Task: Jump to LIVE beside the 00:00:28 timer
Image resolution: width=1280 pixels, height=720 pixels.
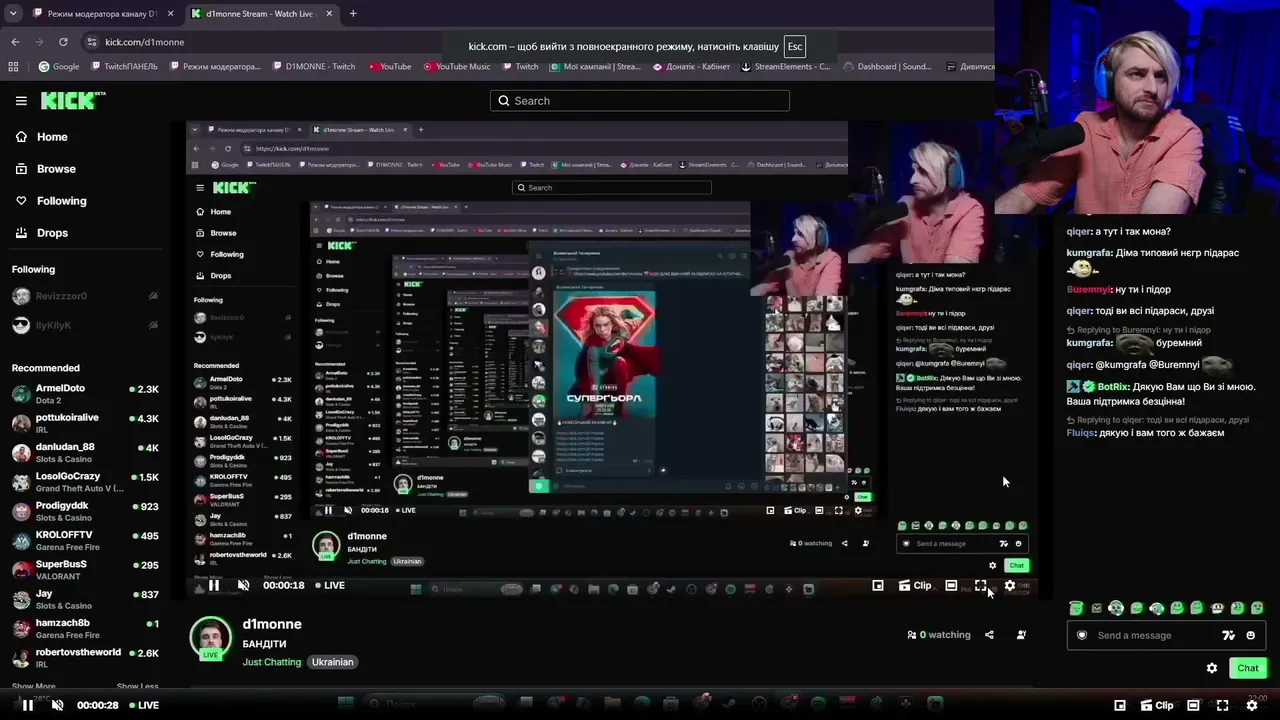Action: (x=144, y=705)
